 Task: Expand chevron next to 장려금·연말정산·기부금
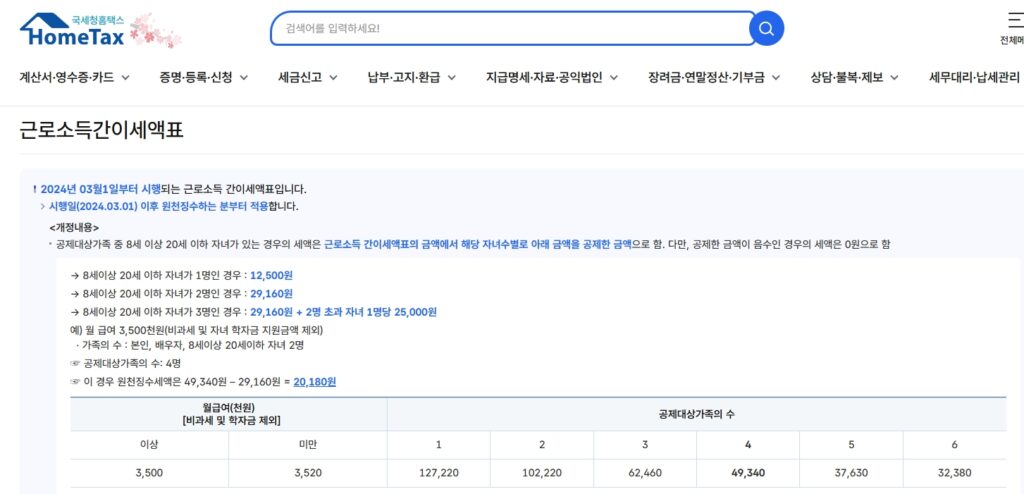pos(775,78)
